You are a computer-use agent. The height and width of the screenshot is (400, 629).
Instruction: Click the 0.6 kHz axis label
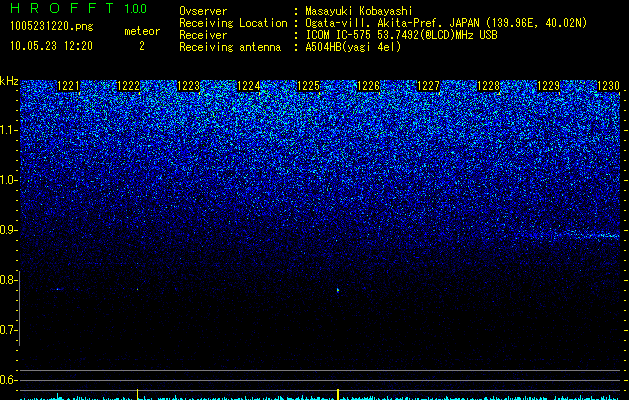pos(8,380)
